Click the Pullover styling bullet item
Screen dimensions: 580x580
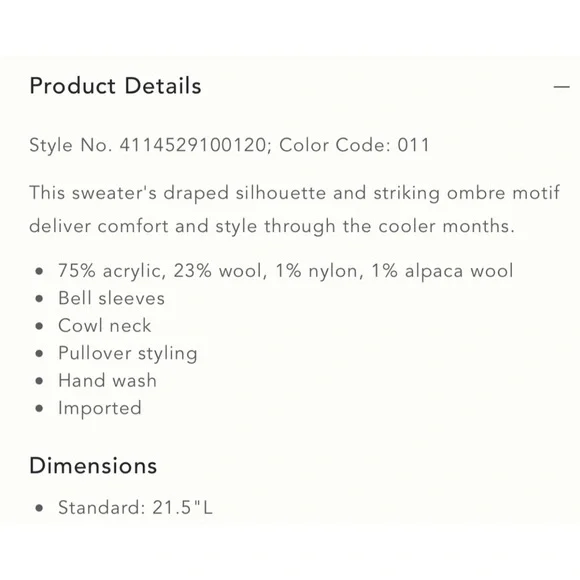(128, 354)
